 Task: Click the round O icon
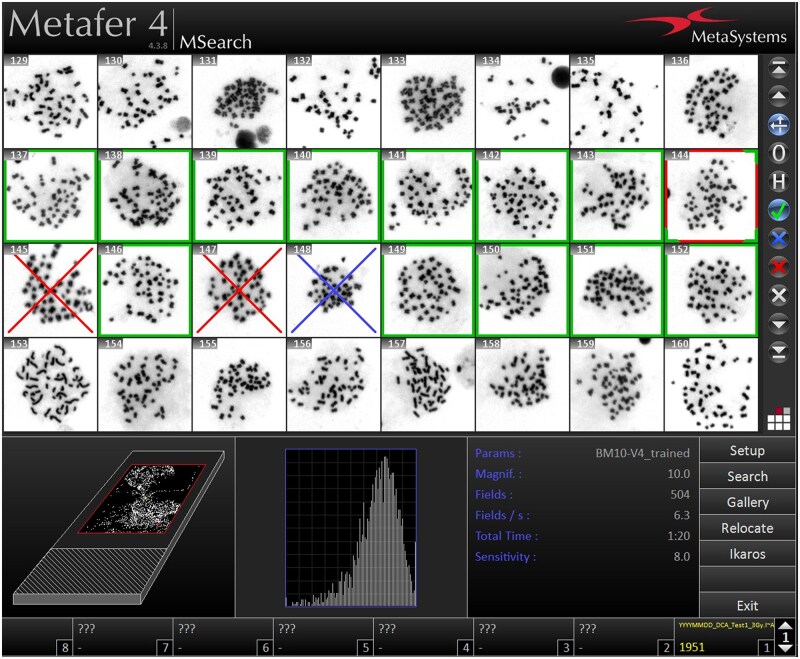[x=779, y=153]
